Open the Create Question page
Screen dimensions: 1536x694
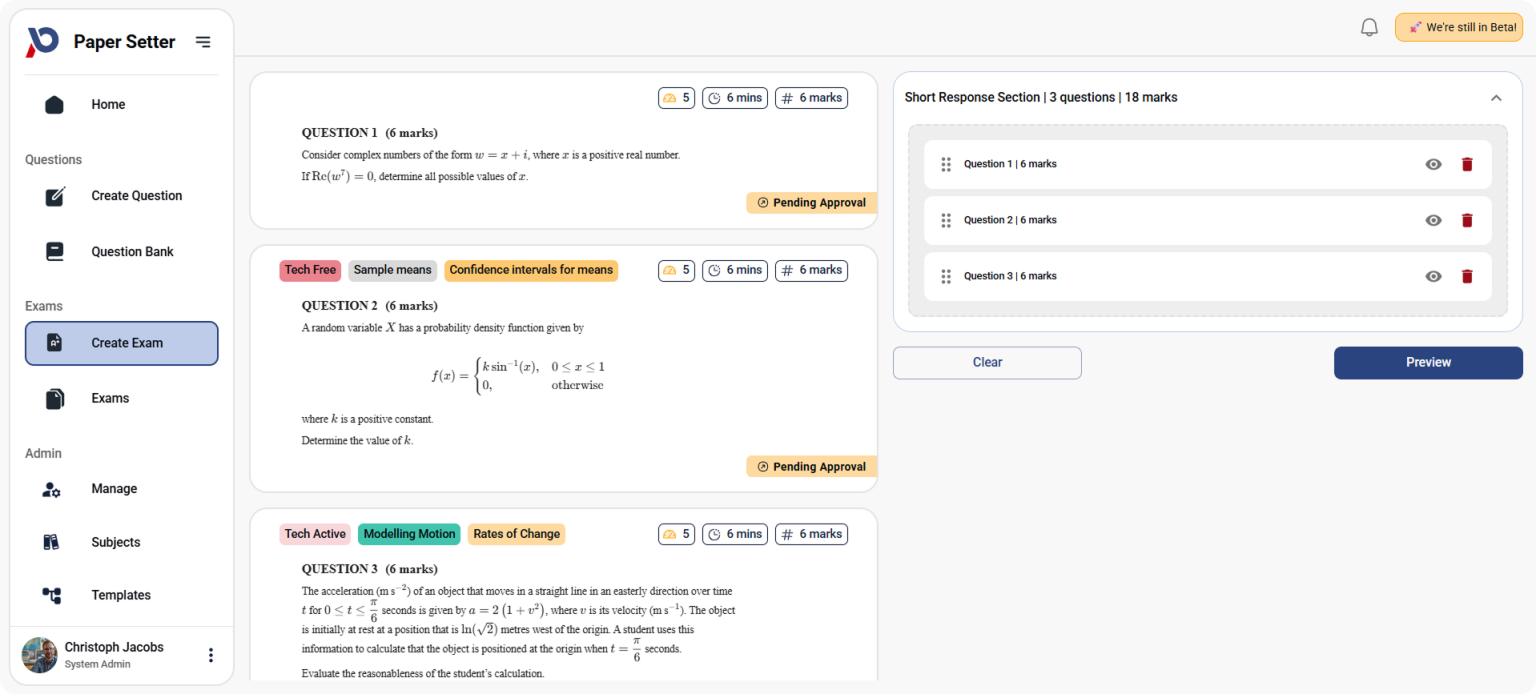(136, 195)
